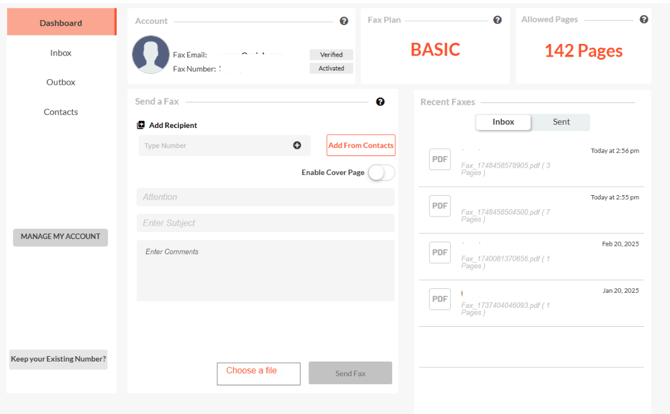Click Keep your Existing Number? button
Viewport: 670px width, 414px height.
(x=58, y=359)
